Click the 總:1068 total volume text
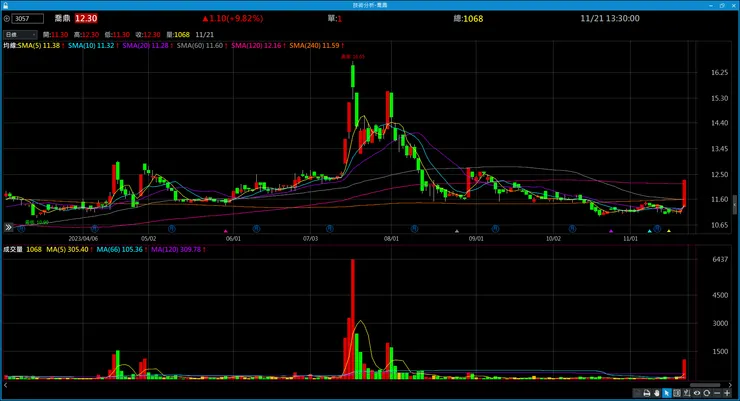The height and width of the screenshot is (401, 740). point(468,18)
